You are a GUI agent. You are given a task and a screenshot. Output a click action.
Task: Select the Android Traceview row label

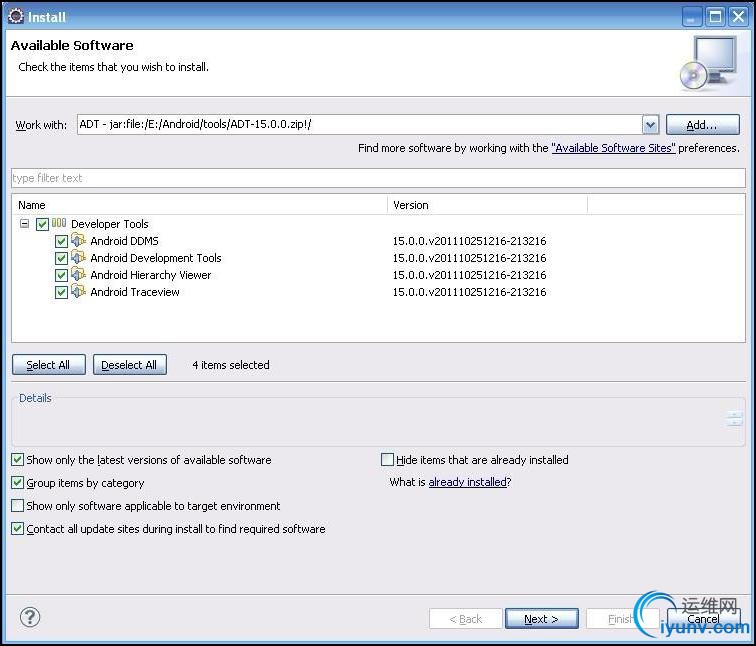(135, 292)
